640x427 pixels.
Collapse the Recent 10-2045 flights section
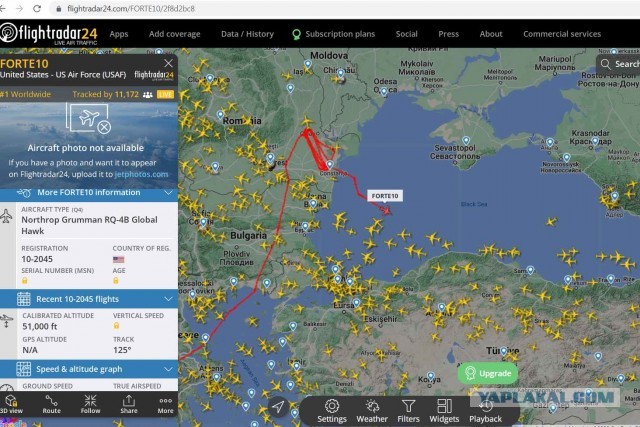tap(89, 299)
